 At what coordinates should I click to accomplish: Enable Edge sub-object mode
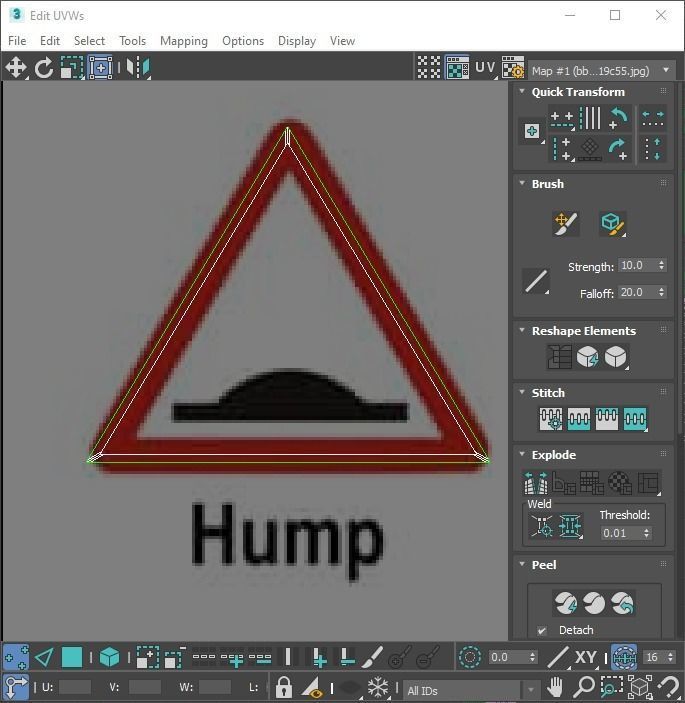click(x=44, y=658)
